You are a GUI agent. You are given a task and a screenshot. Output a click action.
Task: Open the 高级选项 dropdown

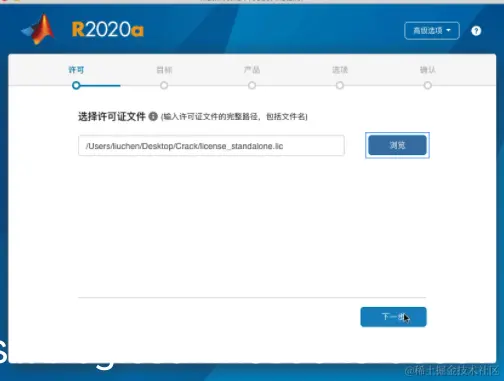pos(432,31)
